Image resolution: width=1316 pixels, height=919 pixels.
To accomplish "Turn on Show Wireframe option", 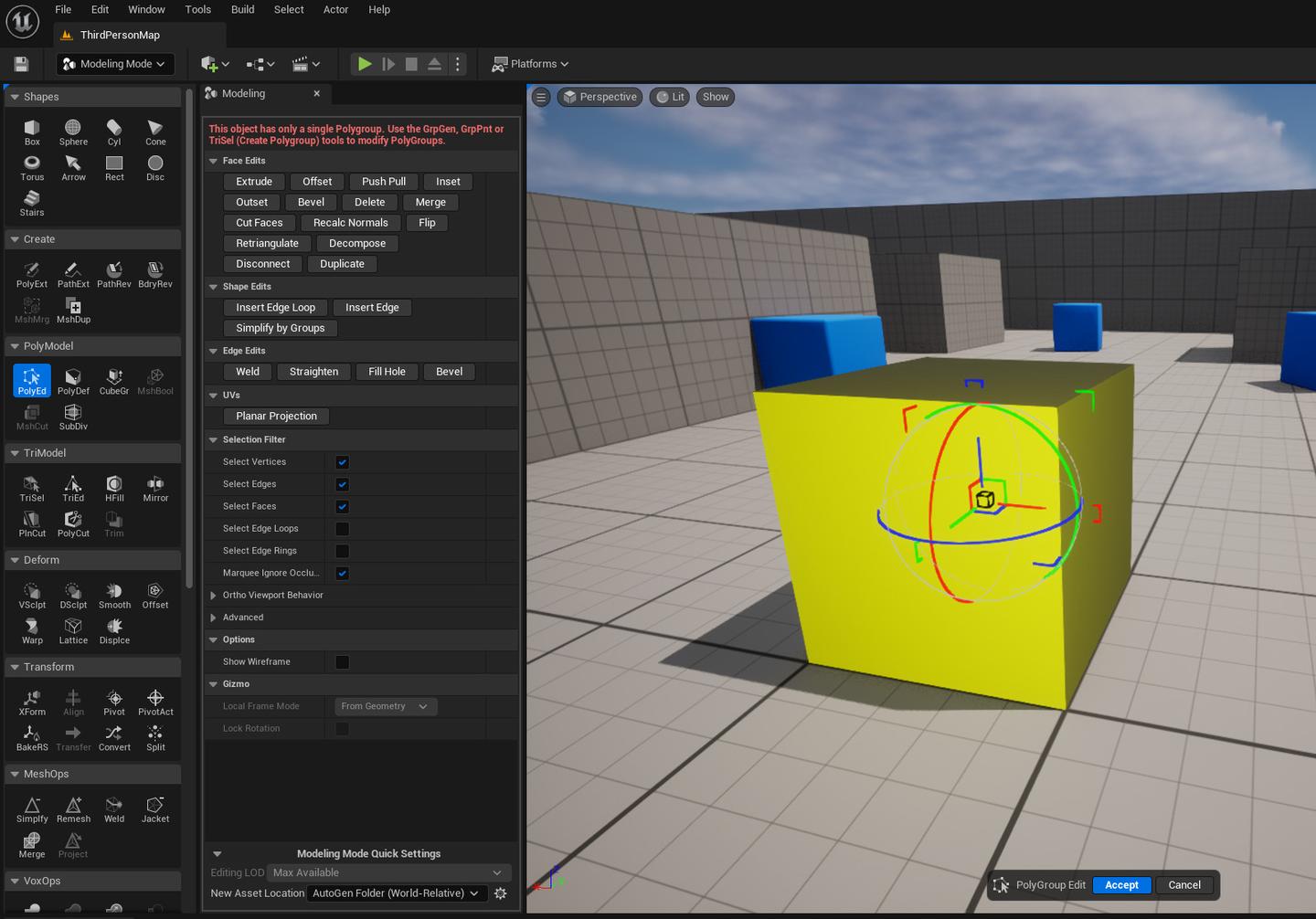I will [x=342, y=662].
